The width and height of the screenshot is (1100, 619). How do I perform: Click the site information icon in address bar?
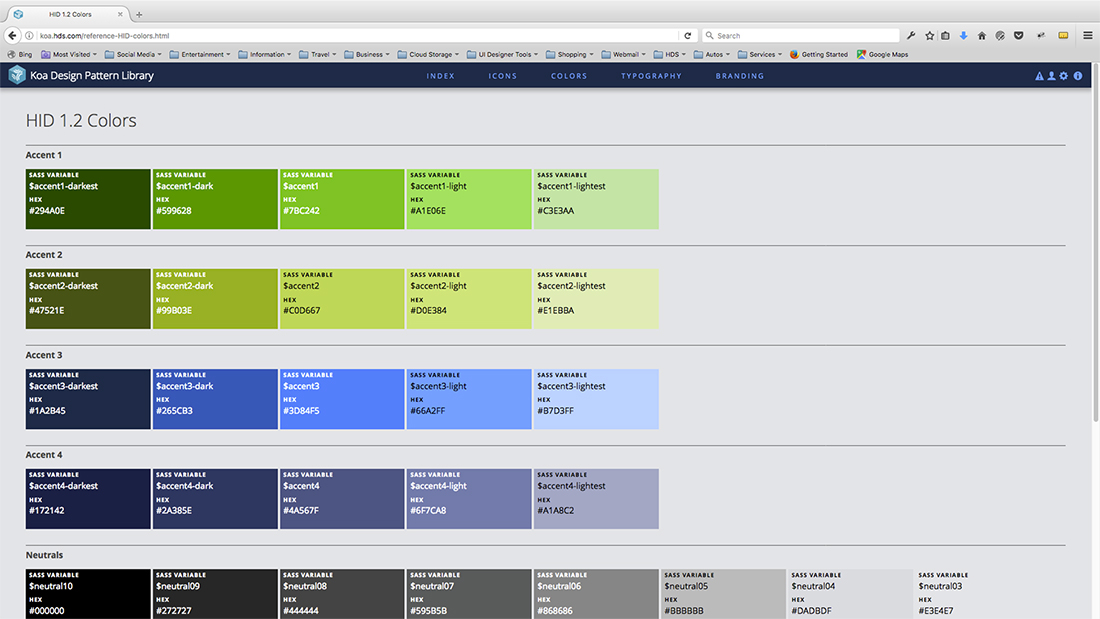pyautogui.click(x=29, y=35)
